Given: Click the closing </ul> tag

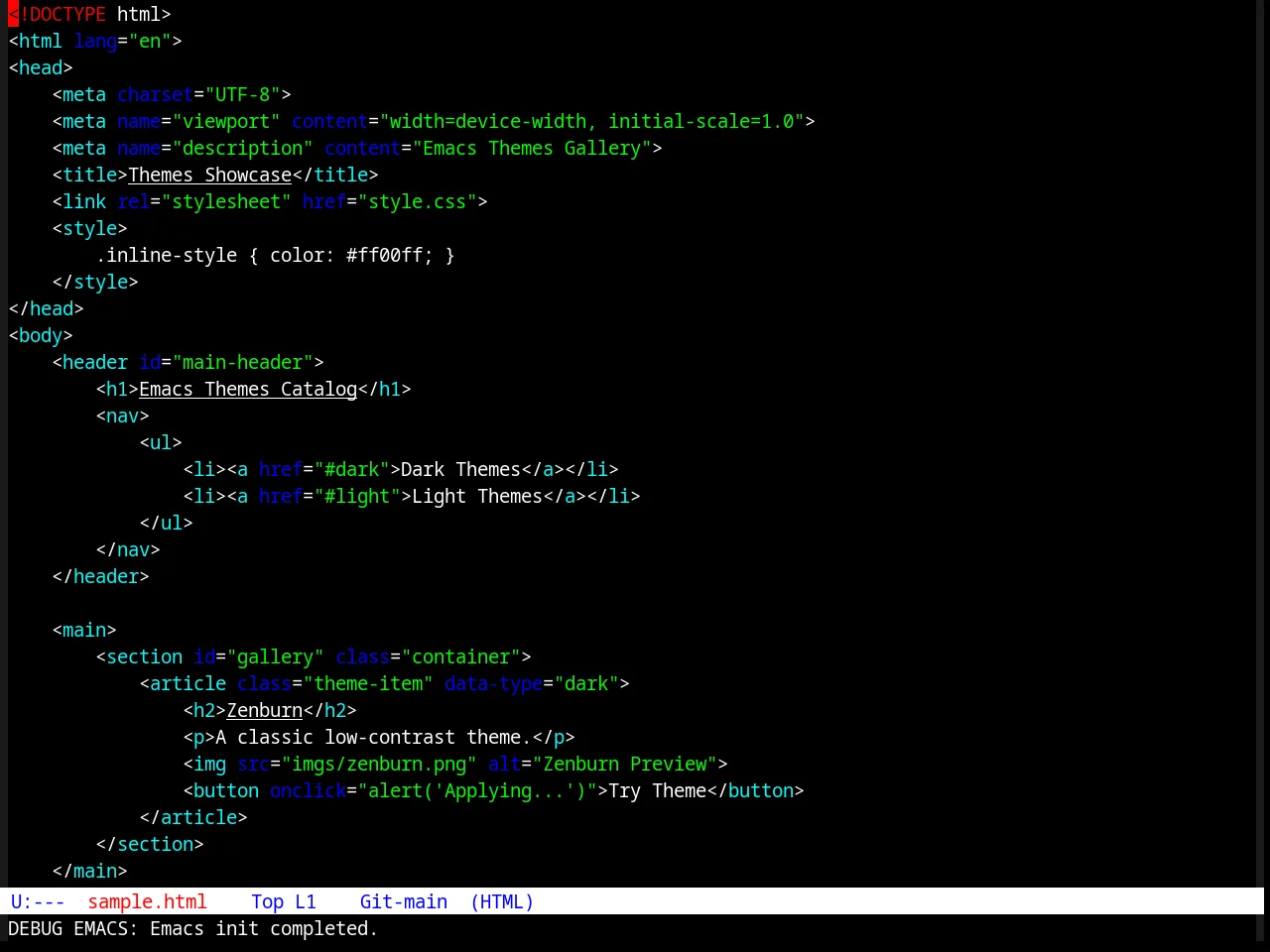Looking at the screenshot, I should click(x=167, y=523).
